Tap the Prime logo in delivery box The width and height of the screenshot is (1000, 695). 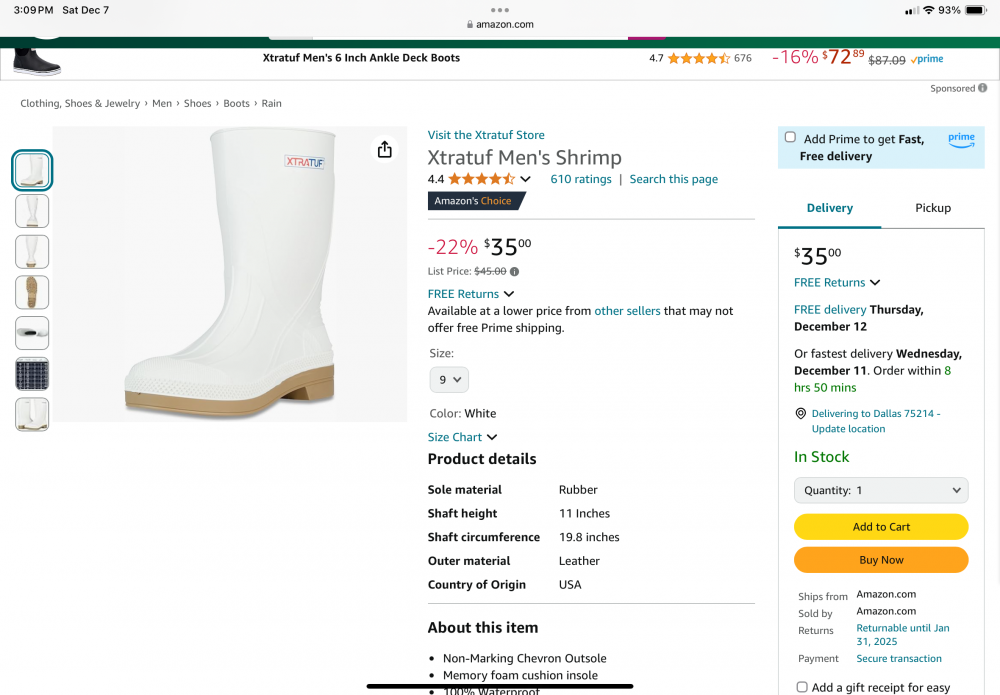click(961, 141)
